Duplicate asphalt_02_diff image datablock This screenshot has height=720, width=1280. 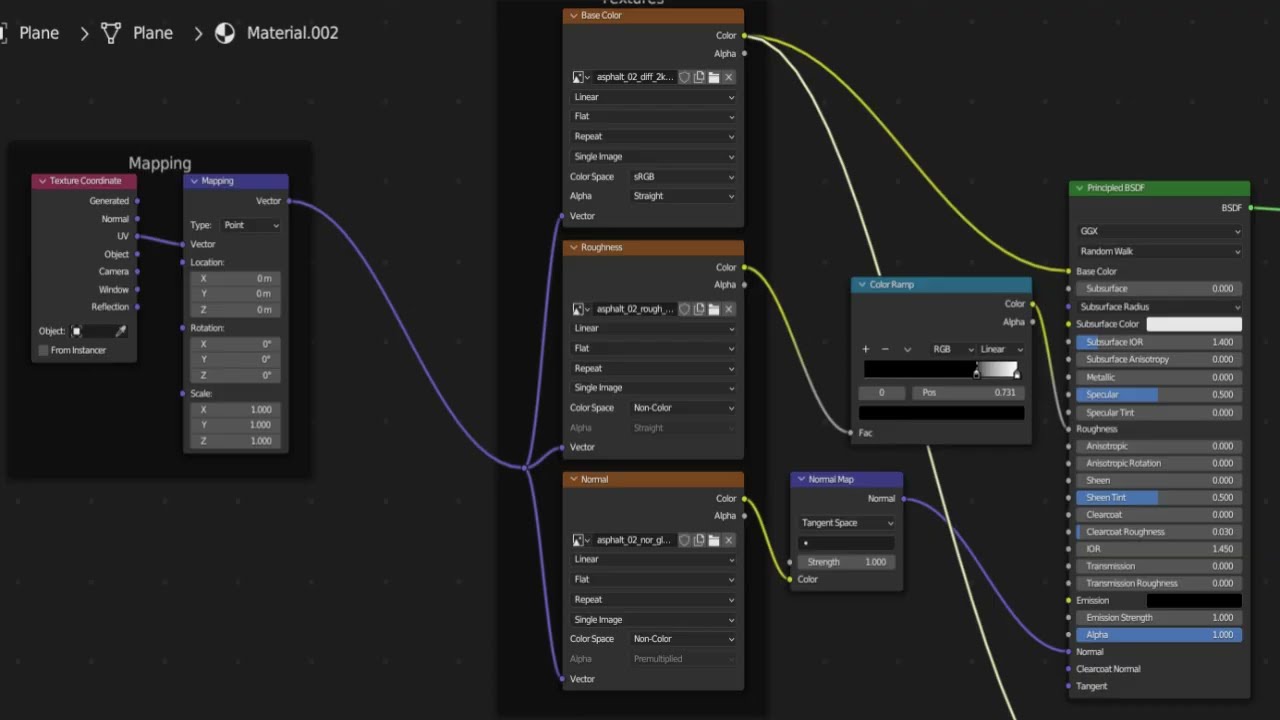tap(699, 77)
